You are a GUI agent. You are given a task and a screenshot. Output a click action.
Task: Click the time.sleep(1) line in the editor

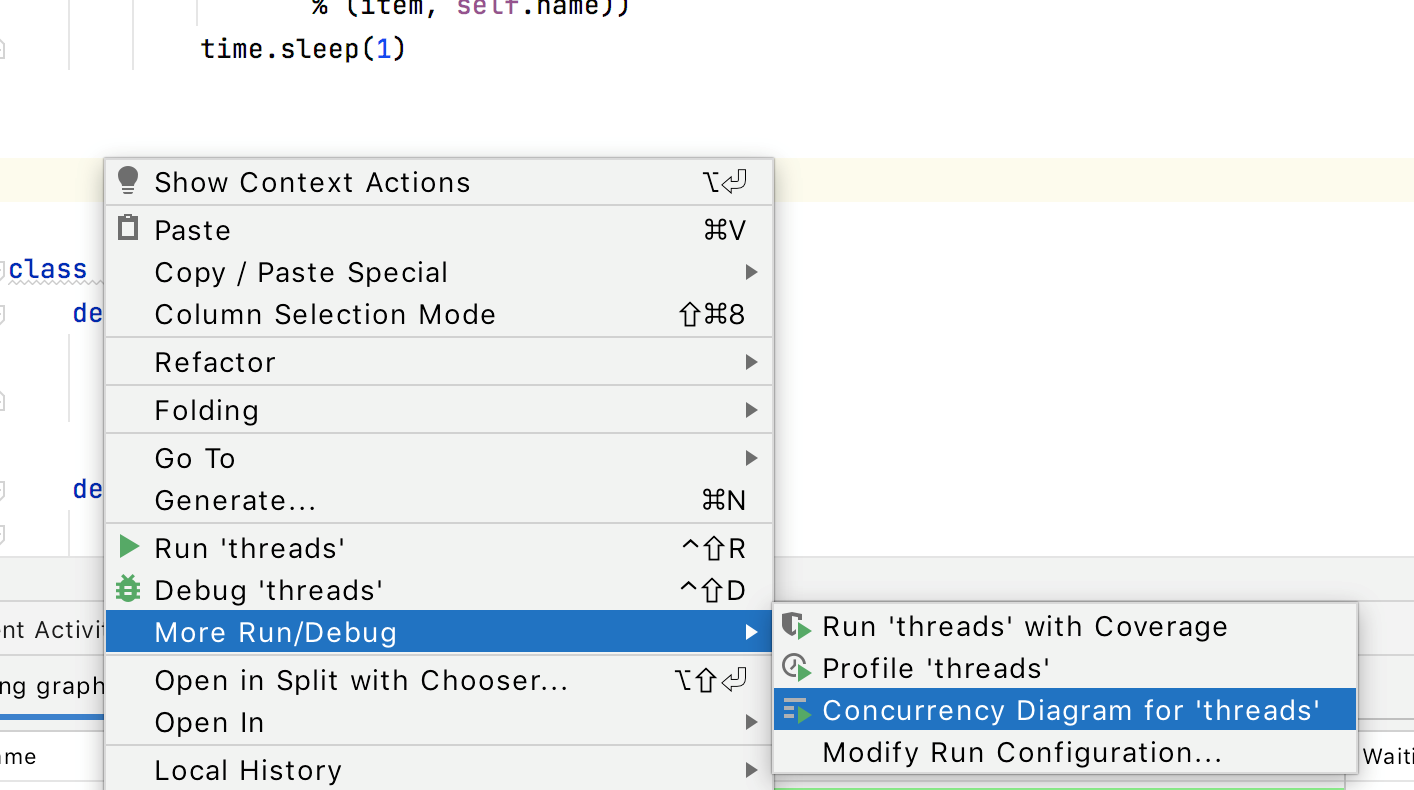(x=300, y=47)
